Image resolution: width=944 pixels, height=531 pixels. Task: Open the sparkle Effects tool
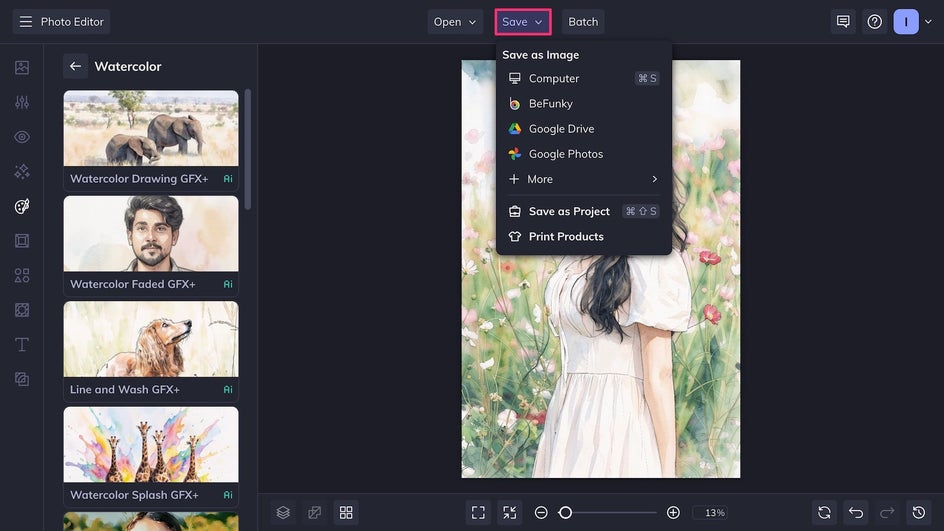(22, 172)
